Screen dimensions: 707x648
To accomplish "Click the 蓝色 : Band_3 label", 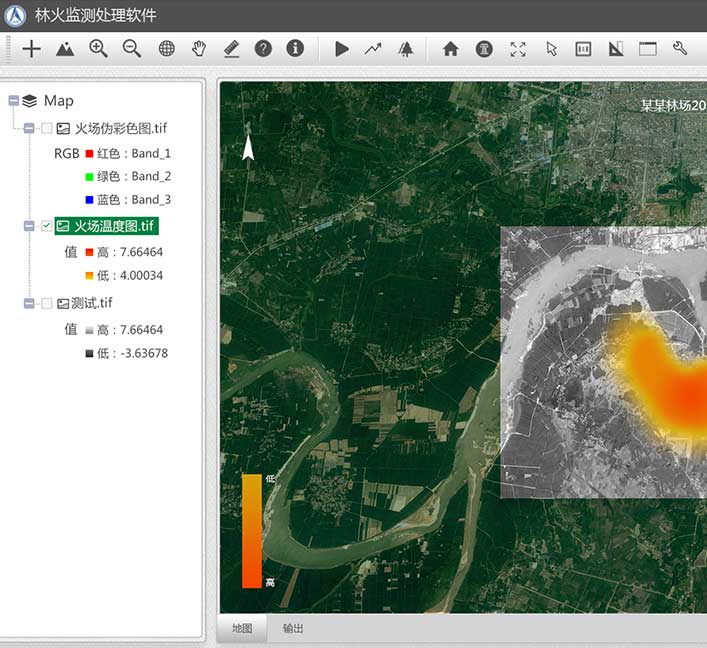I will point(134,199).
